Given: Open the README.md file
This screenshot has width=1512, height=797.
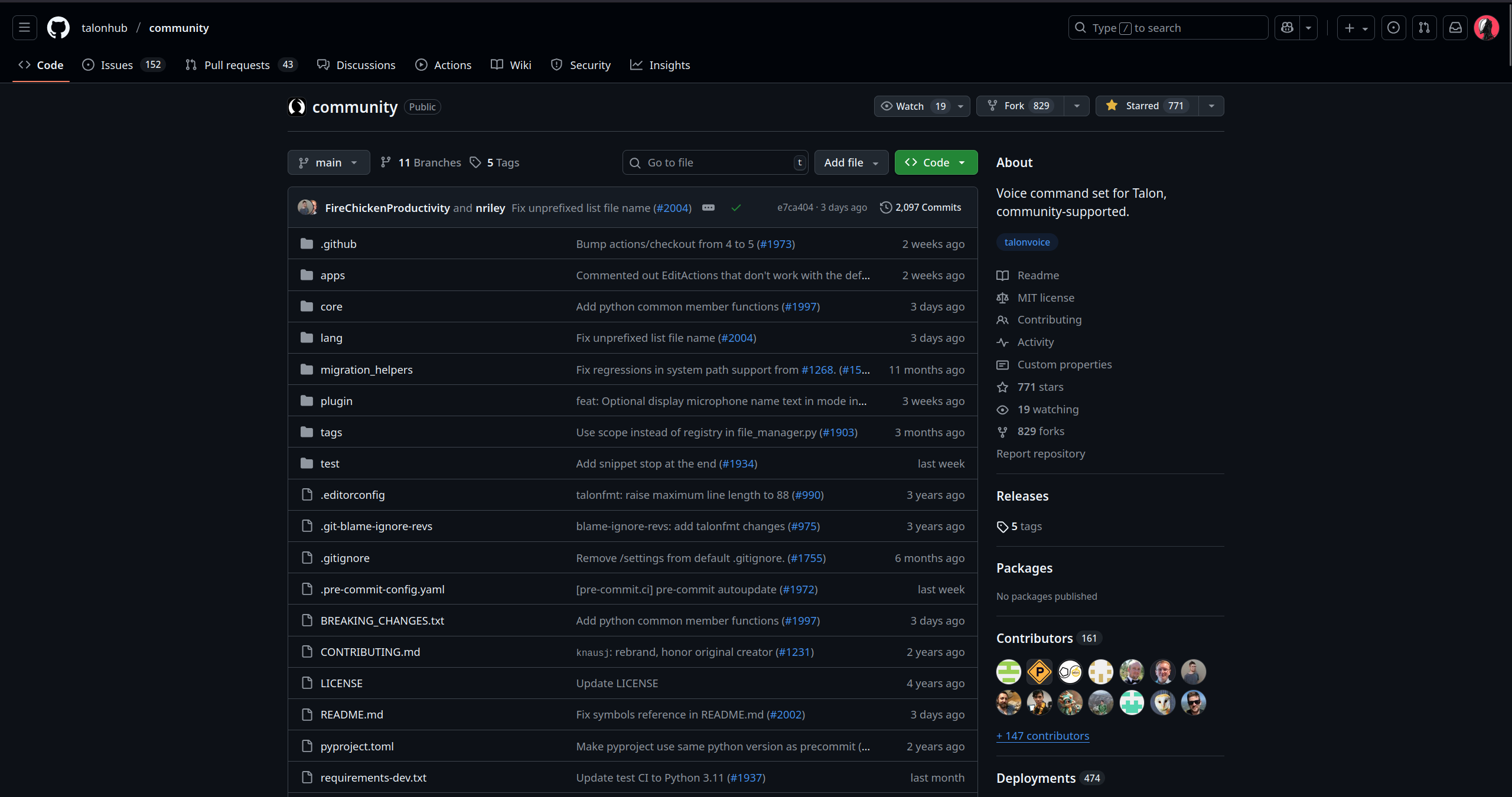Looking at the screenshot, I should [x=352, y=715].
